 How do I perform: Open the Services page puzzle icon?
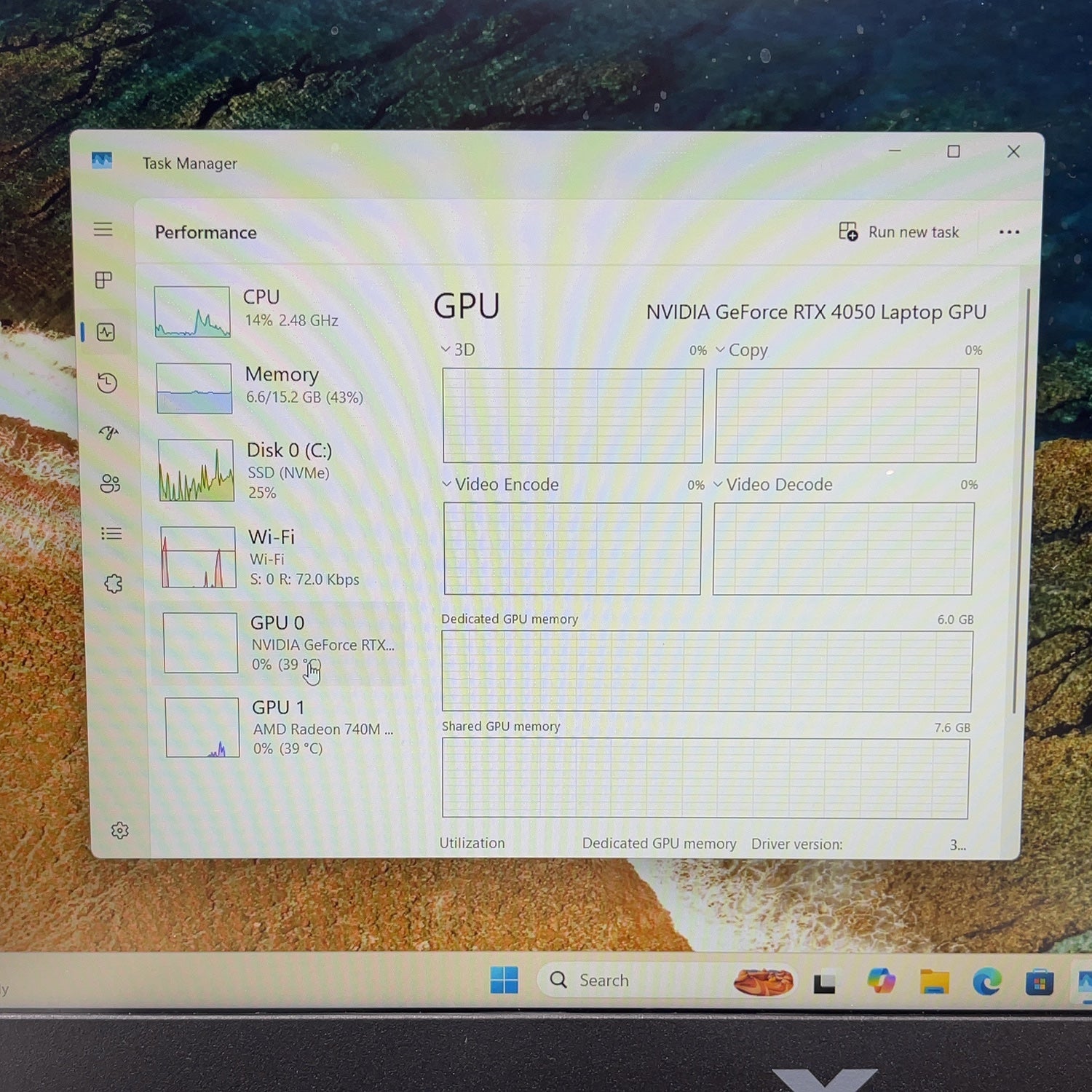pos(113,583)
